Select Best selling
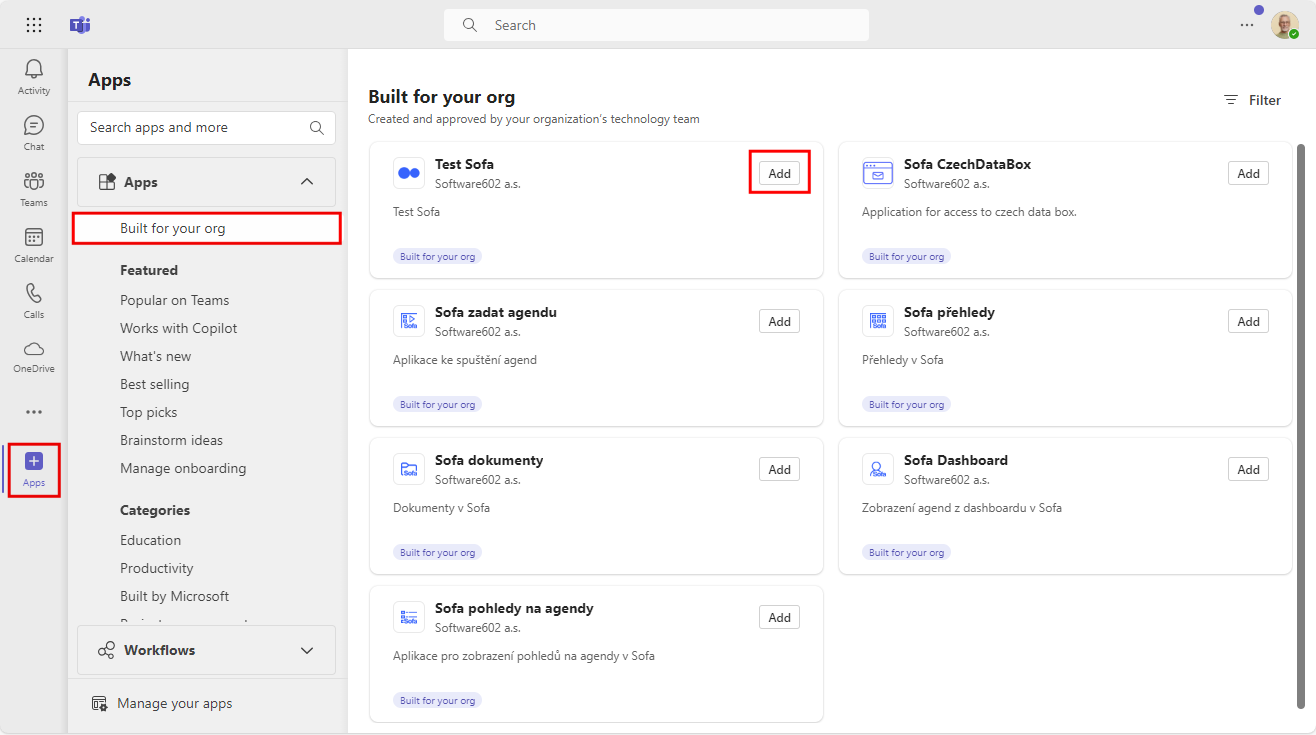Screen dimensions: 1316x735 click(155, 384)
